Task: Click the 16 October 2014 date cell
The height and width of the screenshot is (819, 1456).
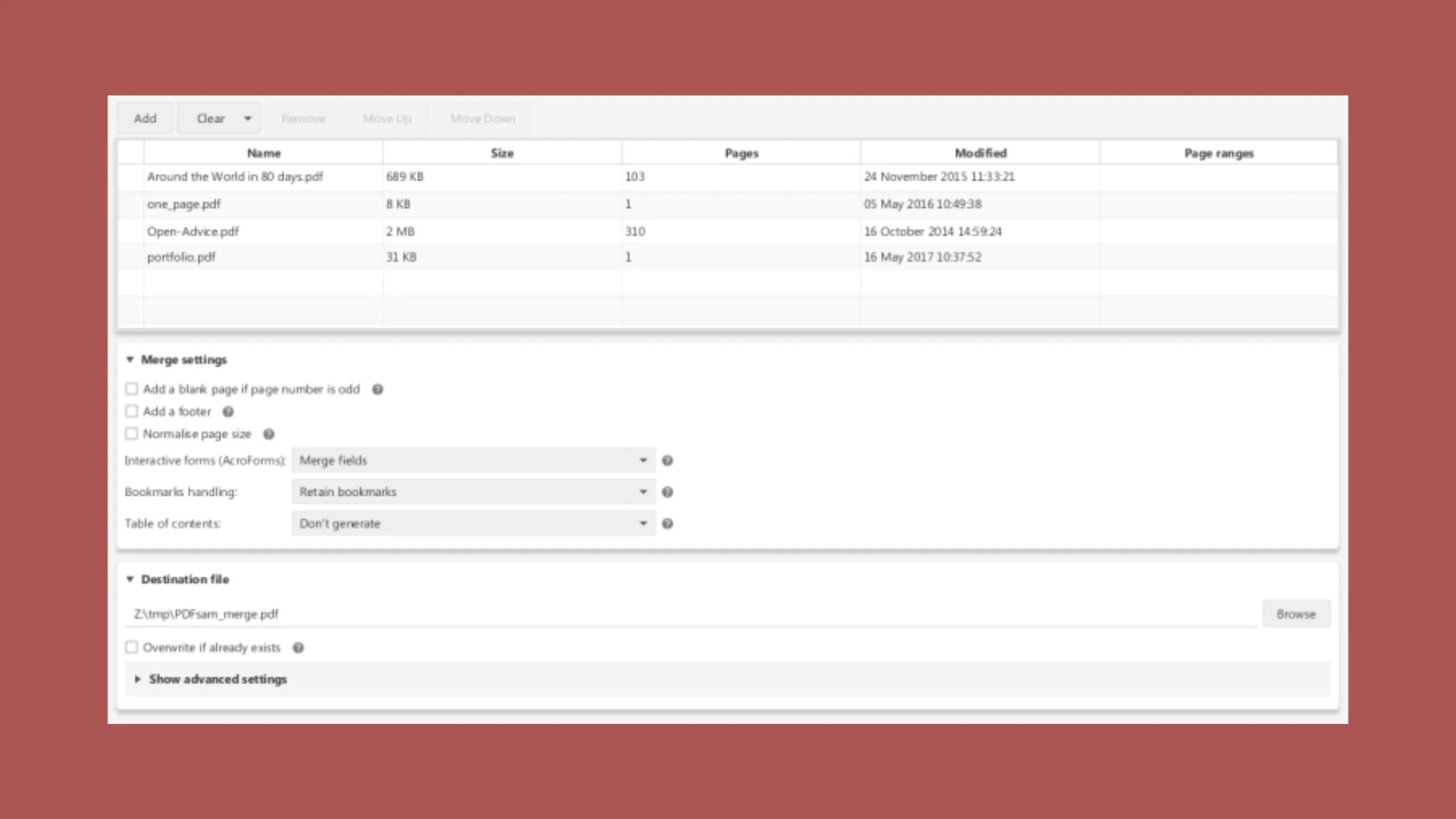Action: [980, 231]
